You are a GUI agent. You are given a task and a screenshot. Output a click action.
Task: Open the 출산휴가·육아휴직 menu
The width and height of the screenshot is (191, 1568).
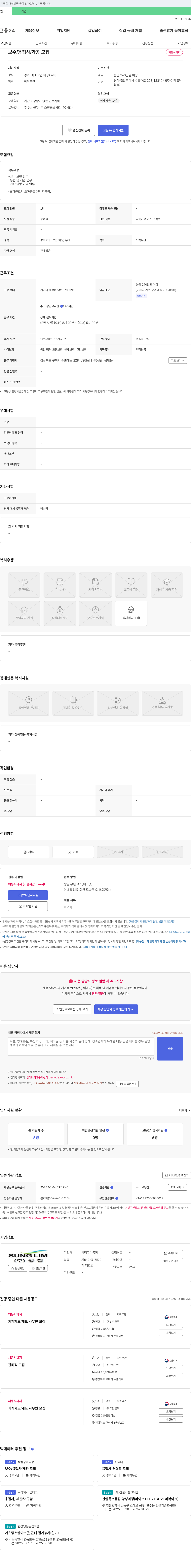pos(174,30)
